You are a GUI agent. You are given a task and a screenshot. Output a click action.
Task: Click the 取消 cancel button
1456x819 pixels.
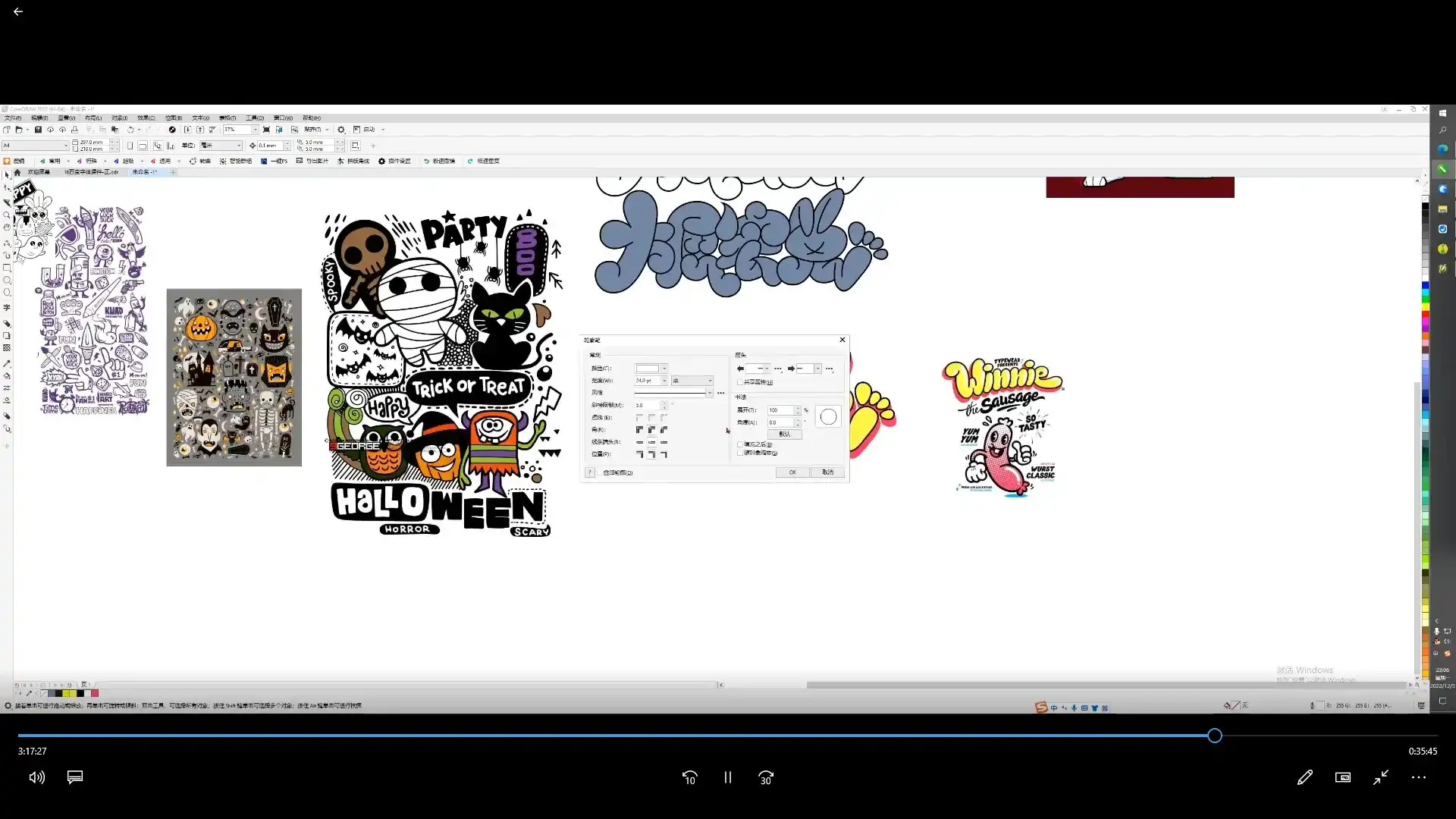coord(827,472)
